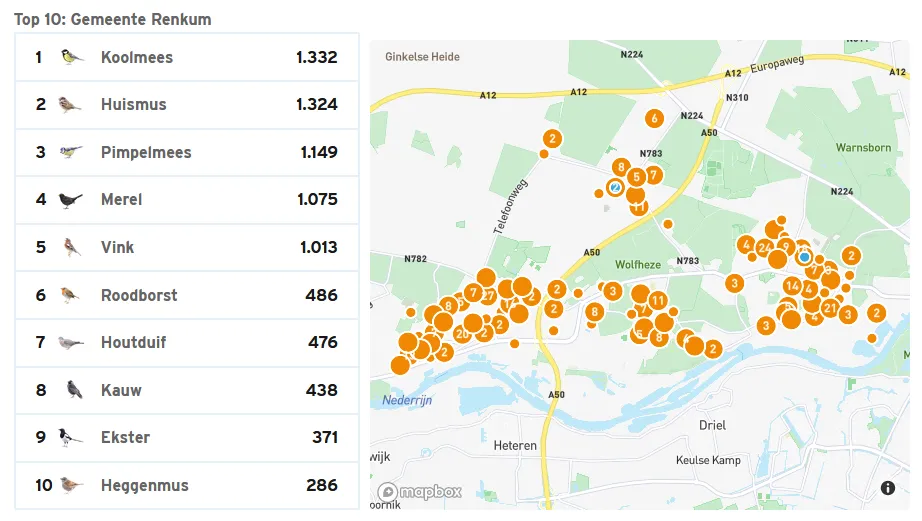Click the blue location dot near Warnsborn
922x521 pixels.
pos(804,257)
